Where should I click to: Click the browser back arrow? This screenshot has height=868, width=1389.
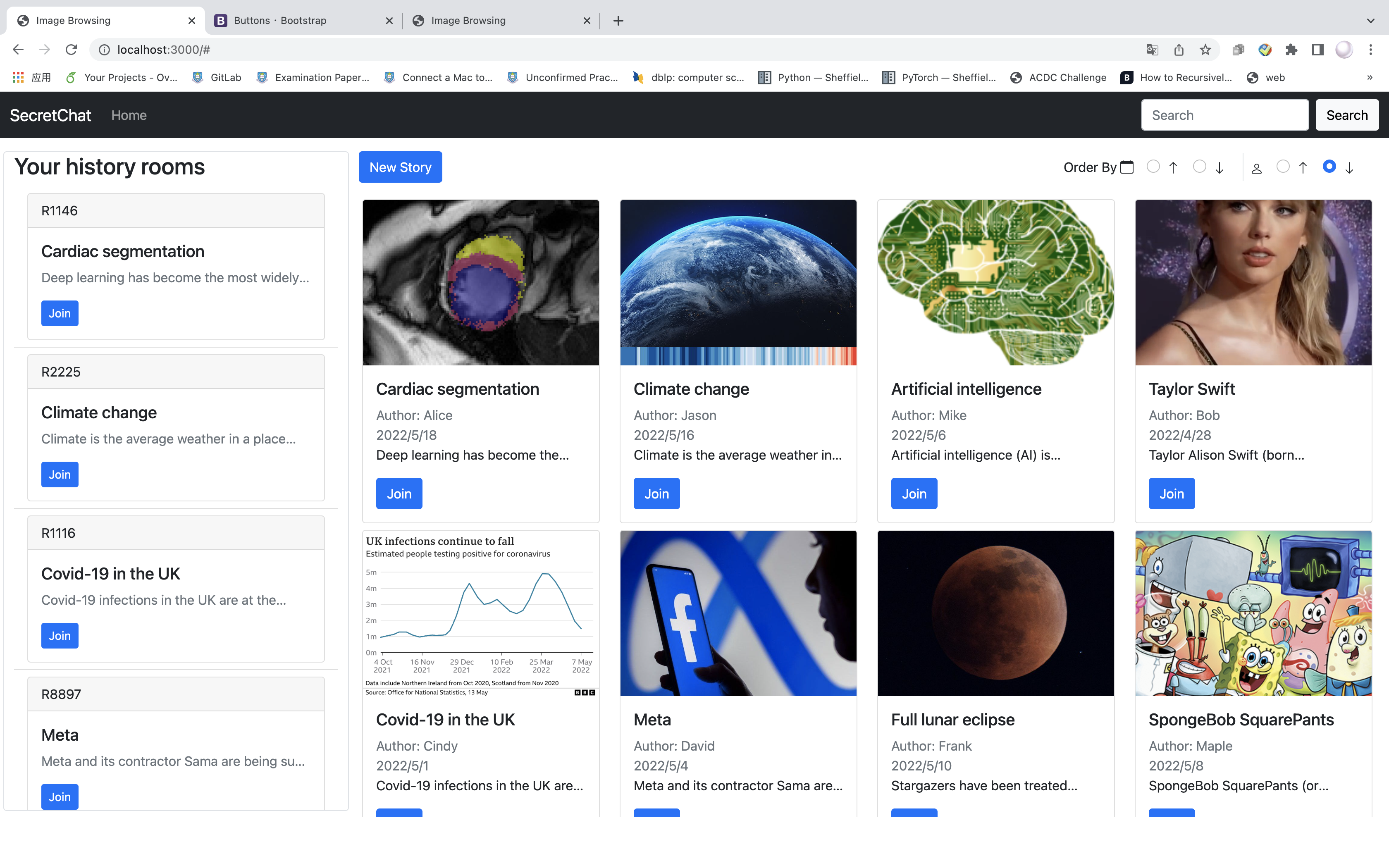[x=18, y=50]
